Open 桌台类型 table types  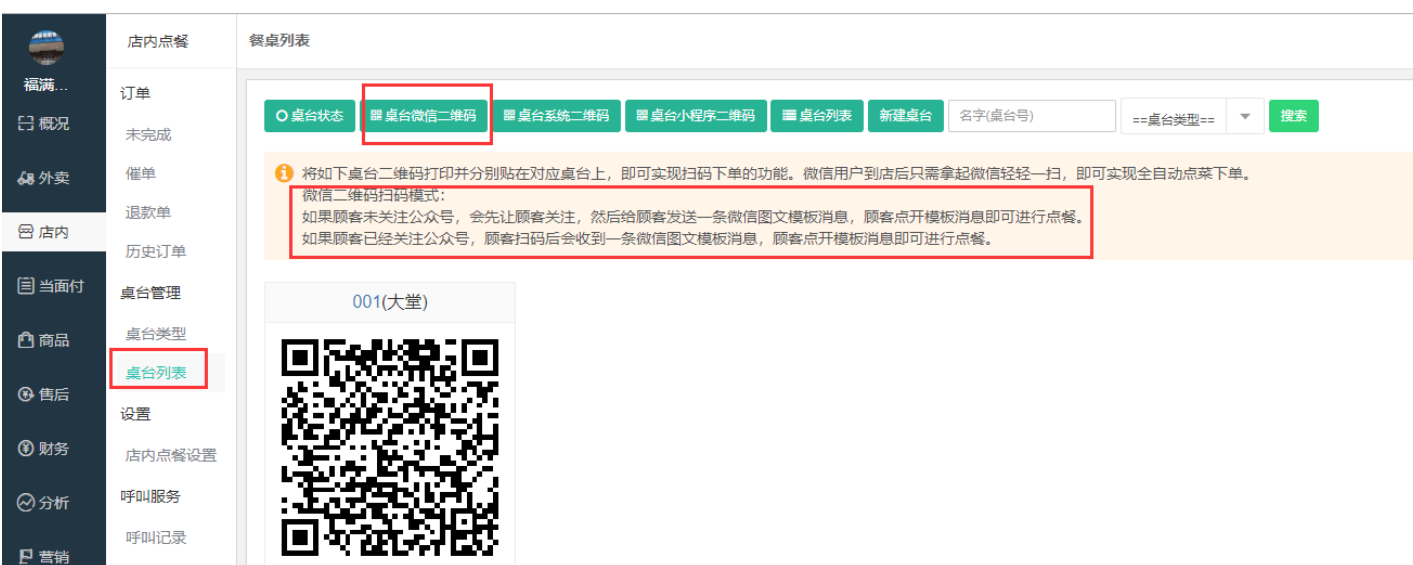point(155,333)
